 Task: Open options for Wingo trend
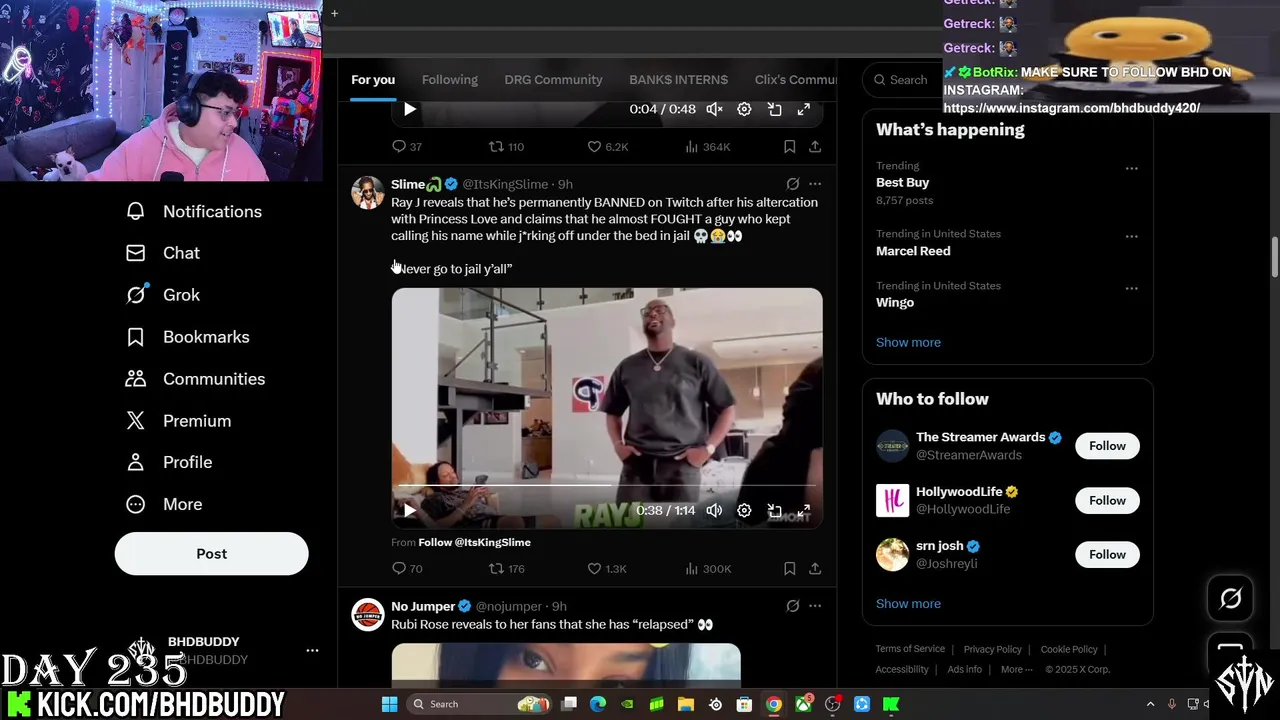pos(1131,288)
